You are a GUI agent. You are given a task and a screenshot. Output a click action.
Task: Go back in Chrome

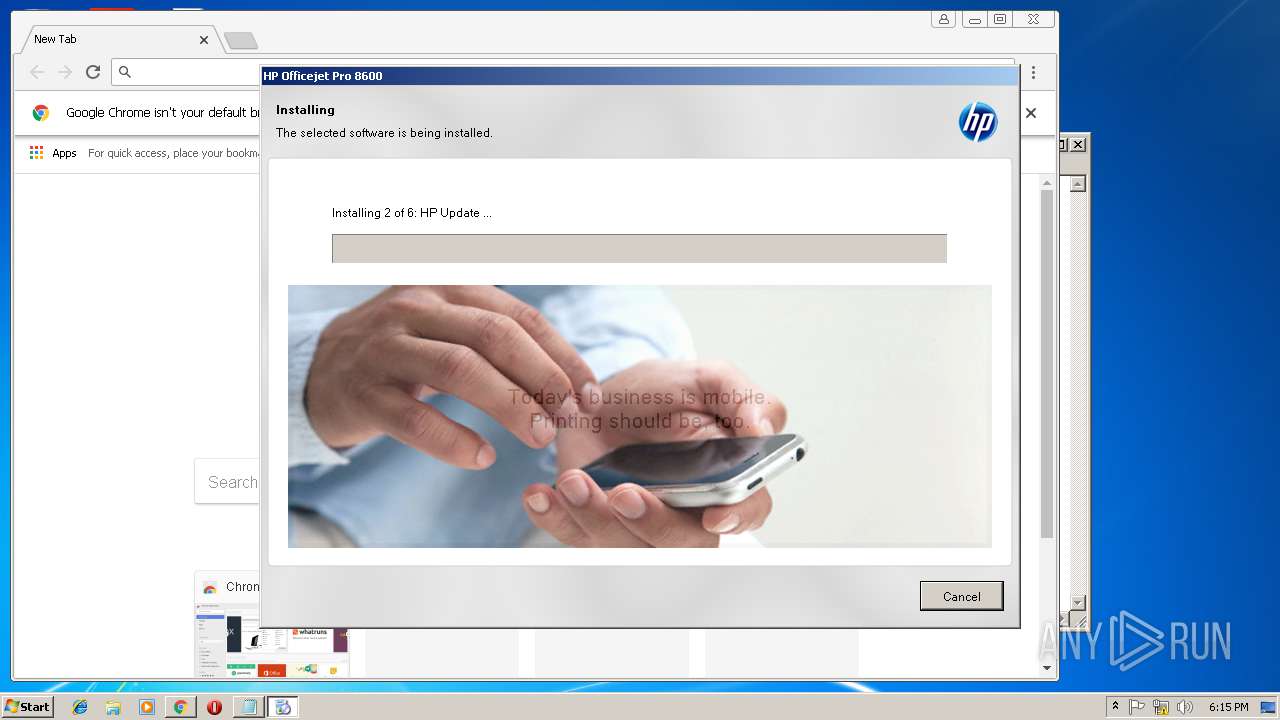[37, 72]
